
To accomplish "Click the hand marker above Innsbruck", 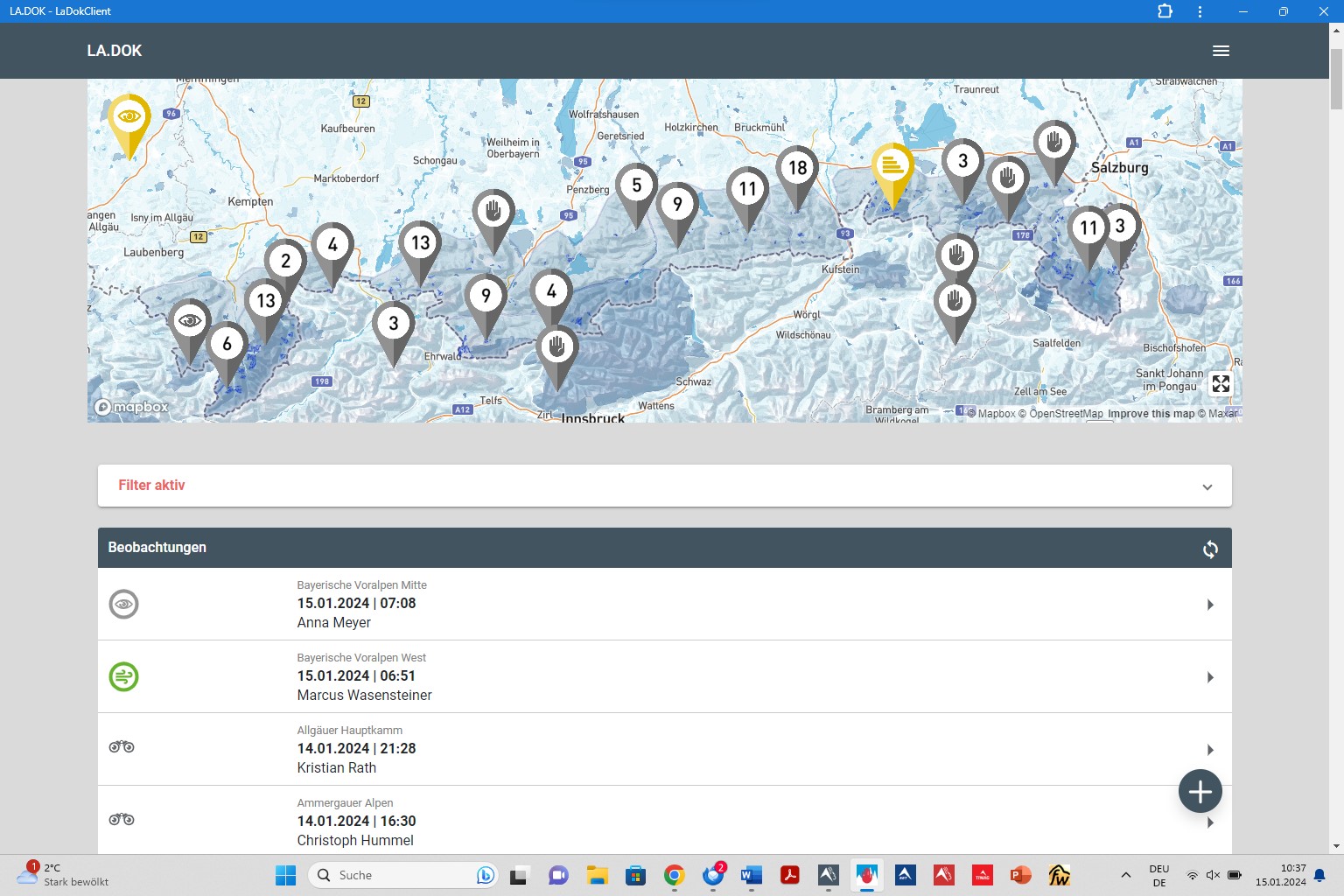I will click(x=556, y=348).
